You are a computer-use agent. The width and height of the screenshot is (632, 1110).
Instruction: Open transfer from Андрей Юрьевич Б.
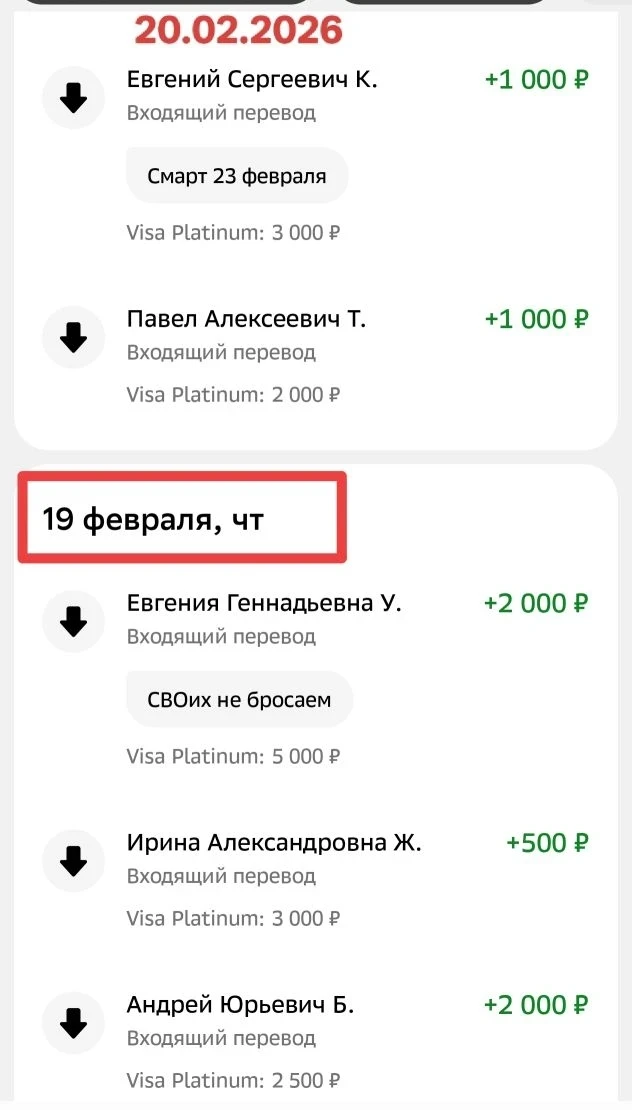tap(240, 1005)
